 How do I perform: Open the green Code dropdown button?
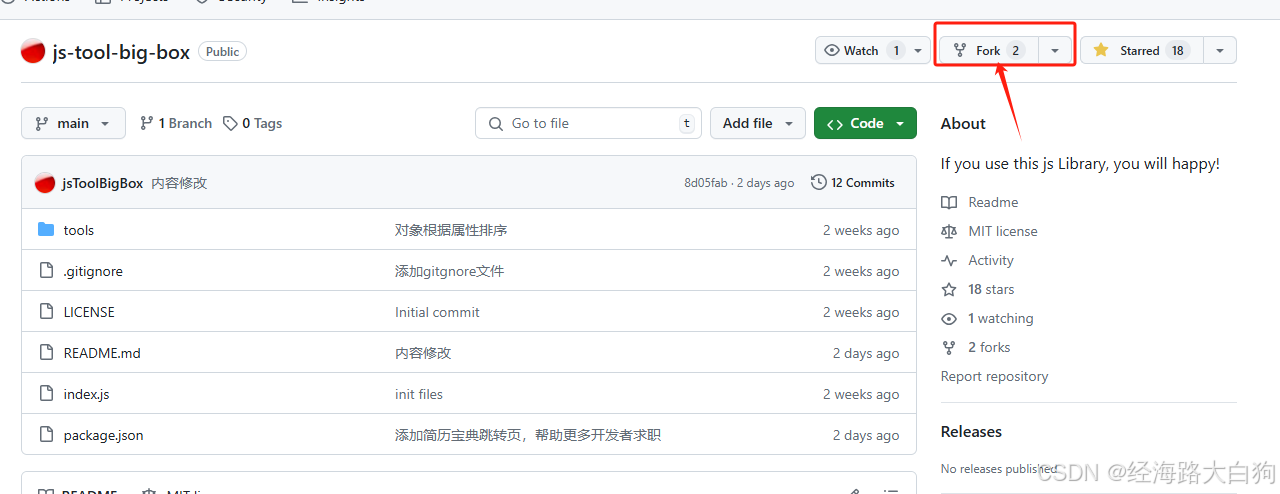(x=865, y=123)
